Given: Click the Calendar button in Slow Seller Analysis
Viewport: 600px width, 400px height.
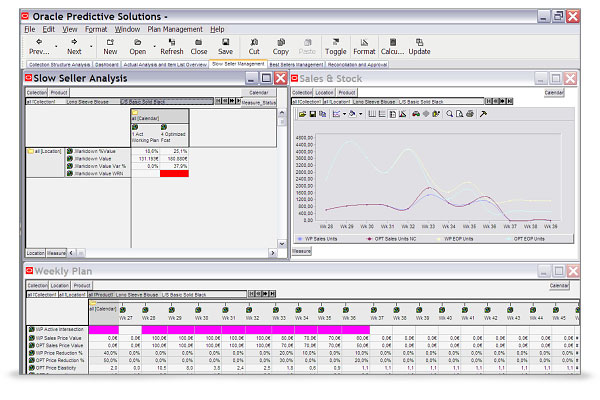Looking at the screenshot, I should pyautogui.click(x=259, y=93).
